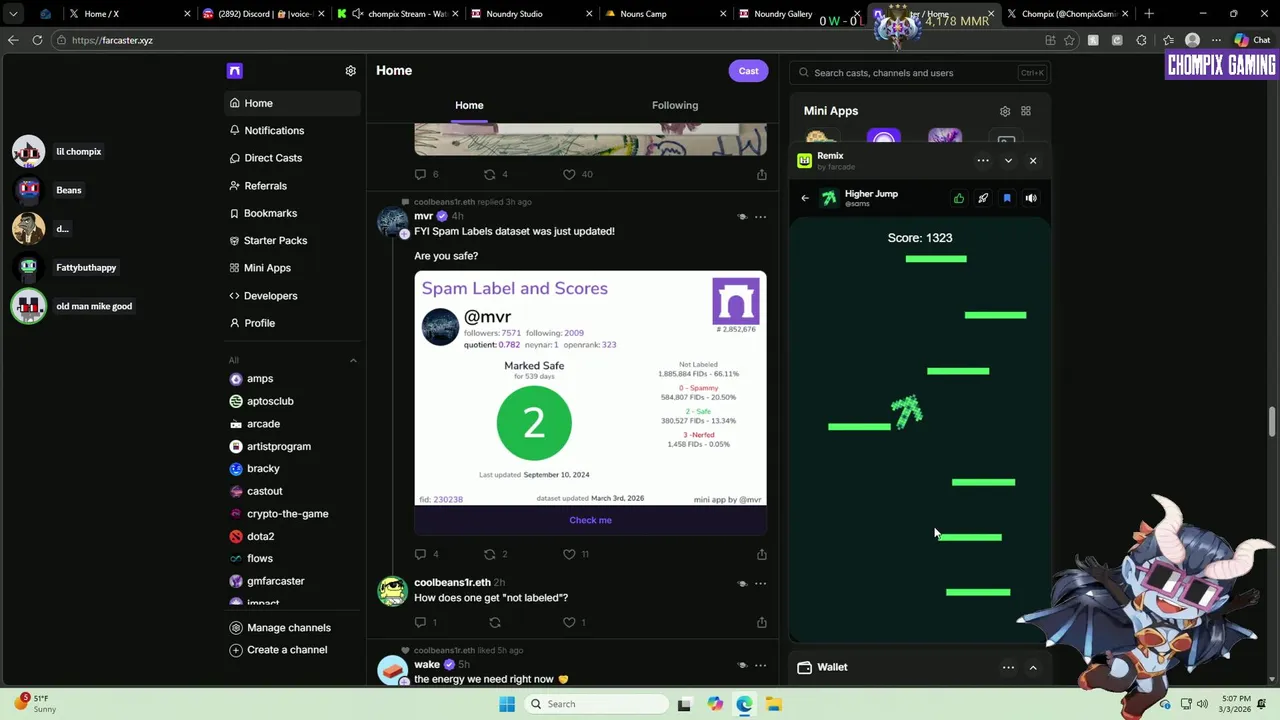
Task: Share coolbeans1r.eth's not labeled cast
Action: click(761, 622)
